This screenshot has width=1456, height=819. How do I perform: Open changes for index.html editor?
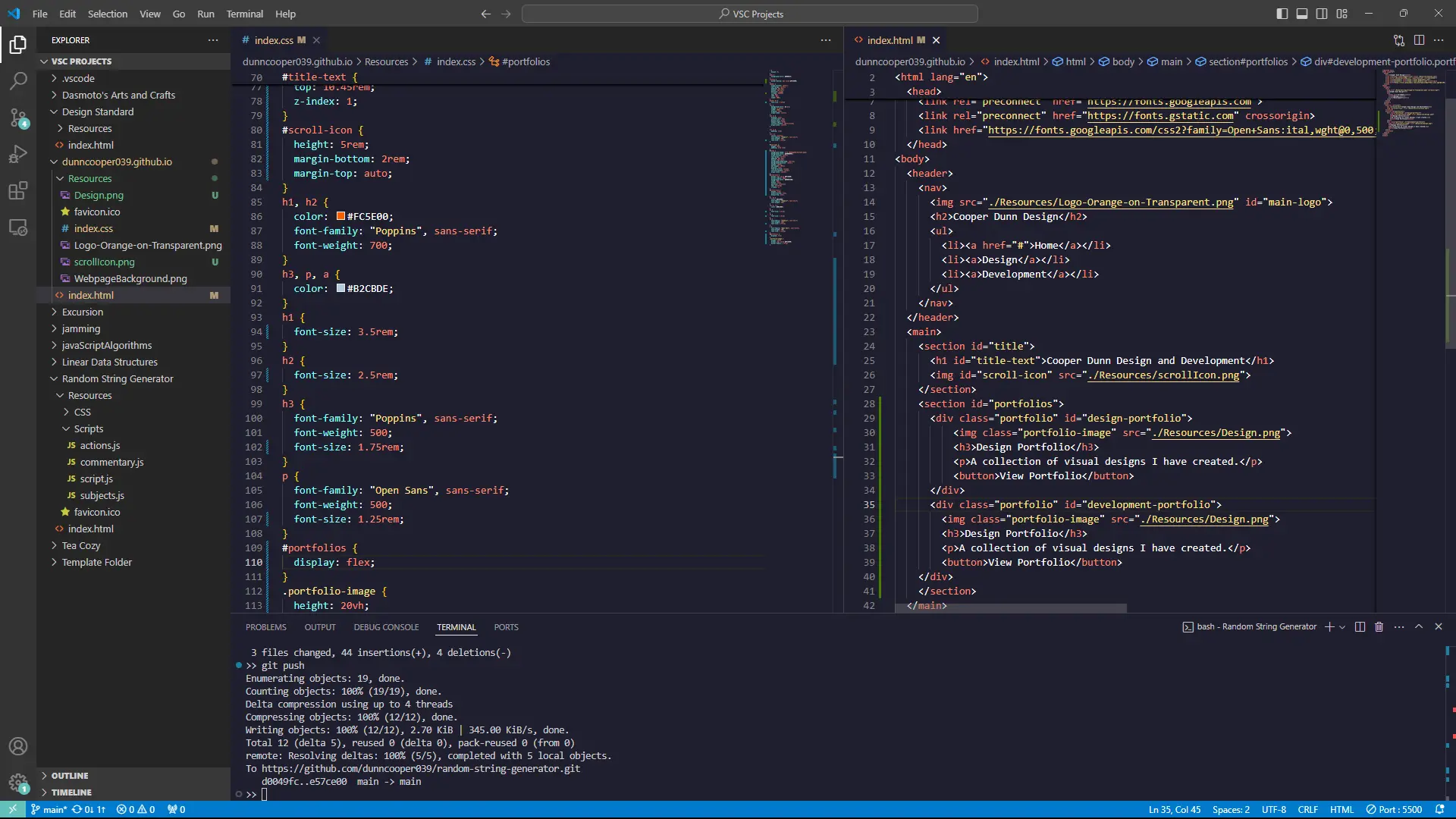click(1399, 40)
